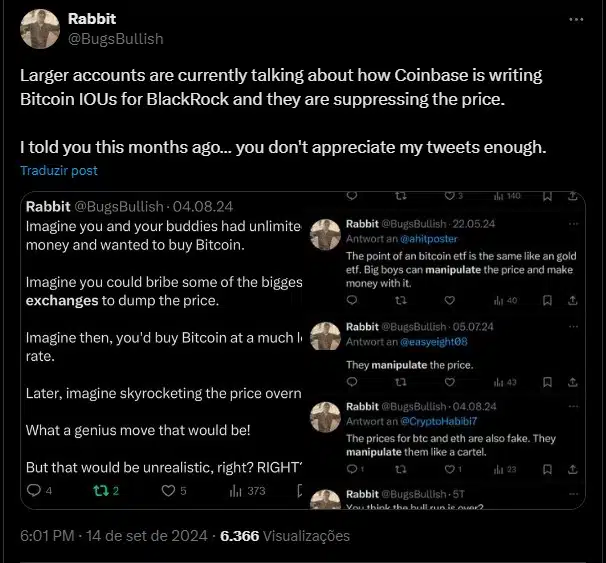Open the post's three-dot more options menu
Viewport: 606px width, 563px height.
coord(576,19)
